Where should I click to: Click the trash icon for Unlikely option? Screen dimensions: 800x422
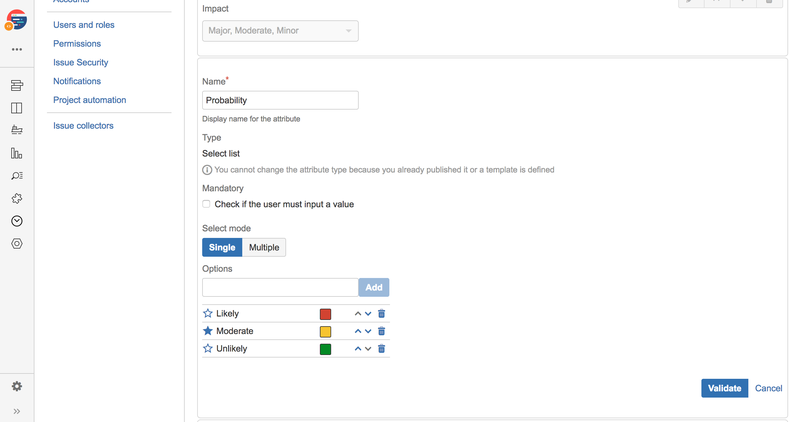(x=381, y=349)
